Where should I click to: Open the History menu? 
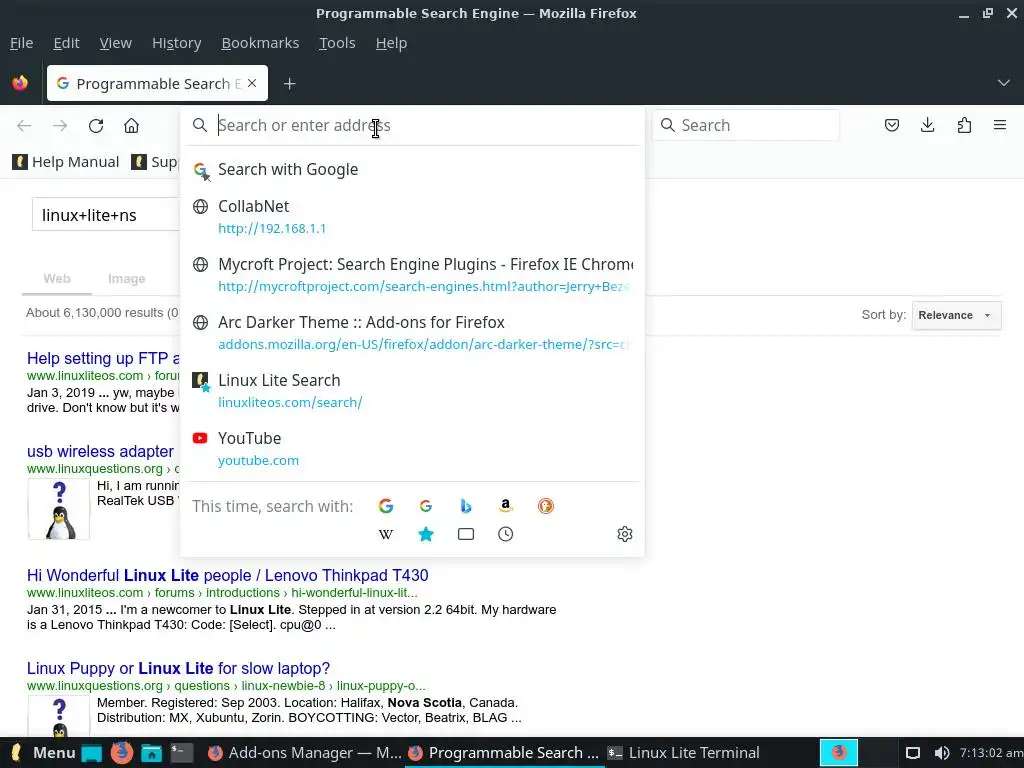[176, 43]
